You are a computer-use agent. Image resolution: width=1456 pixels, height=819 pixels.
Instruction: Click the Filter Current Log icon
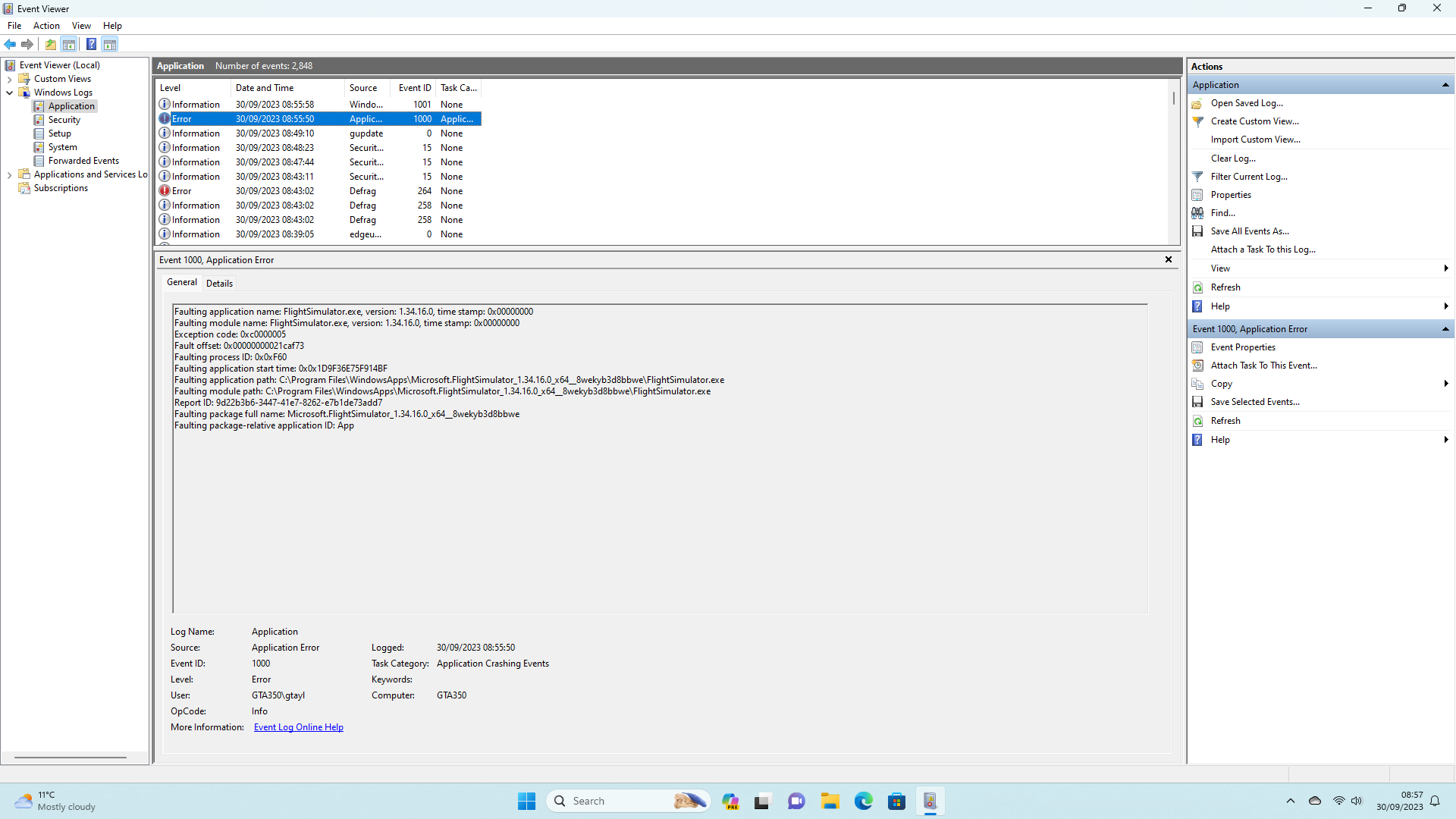tap(1198, 176)
